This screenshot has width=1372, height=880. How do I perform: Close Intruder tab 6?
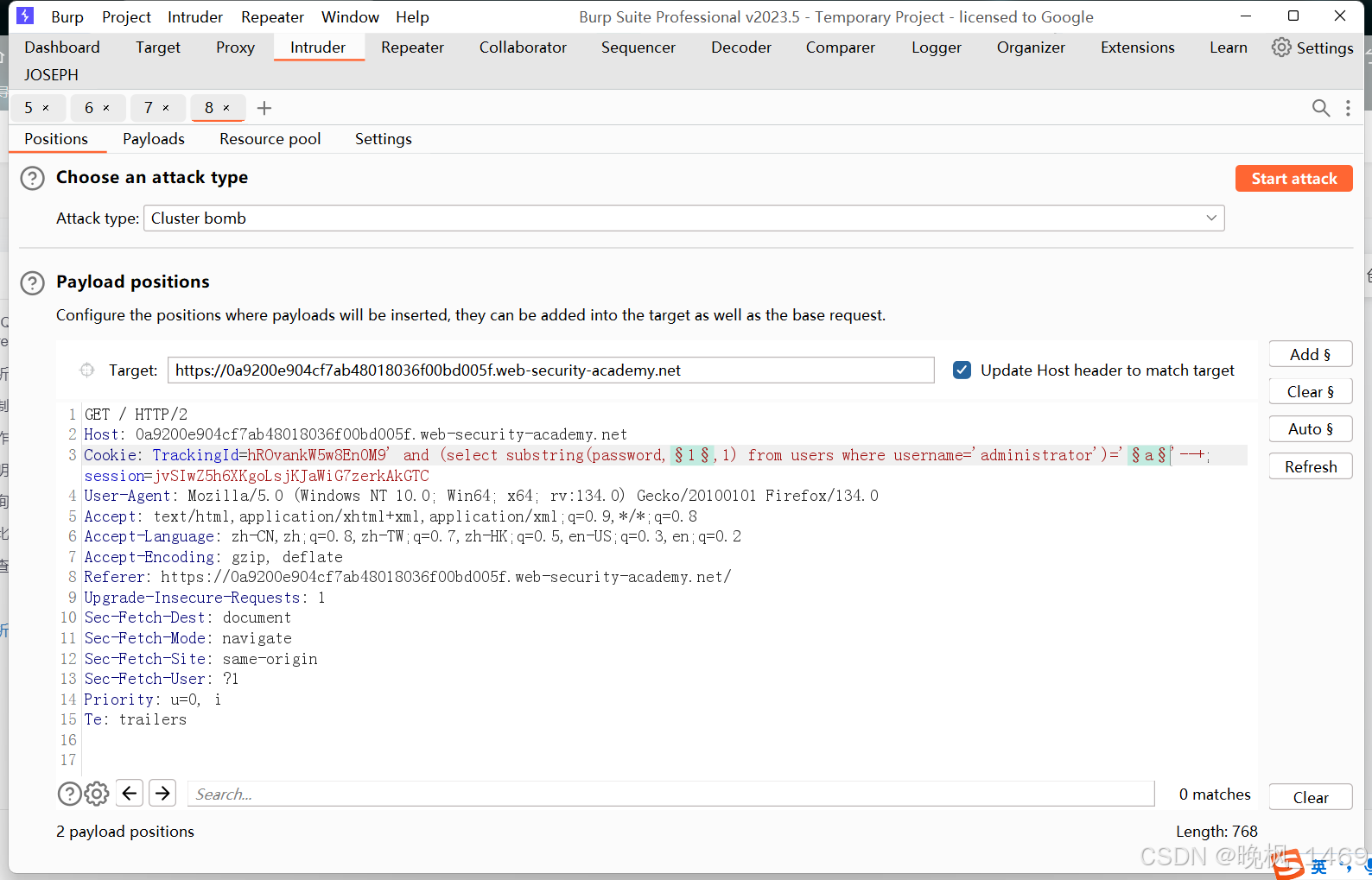tap(106, 108)
